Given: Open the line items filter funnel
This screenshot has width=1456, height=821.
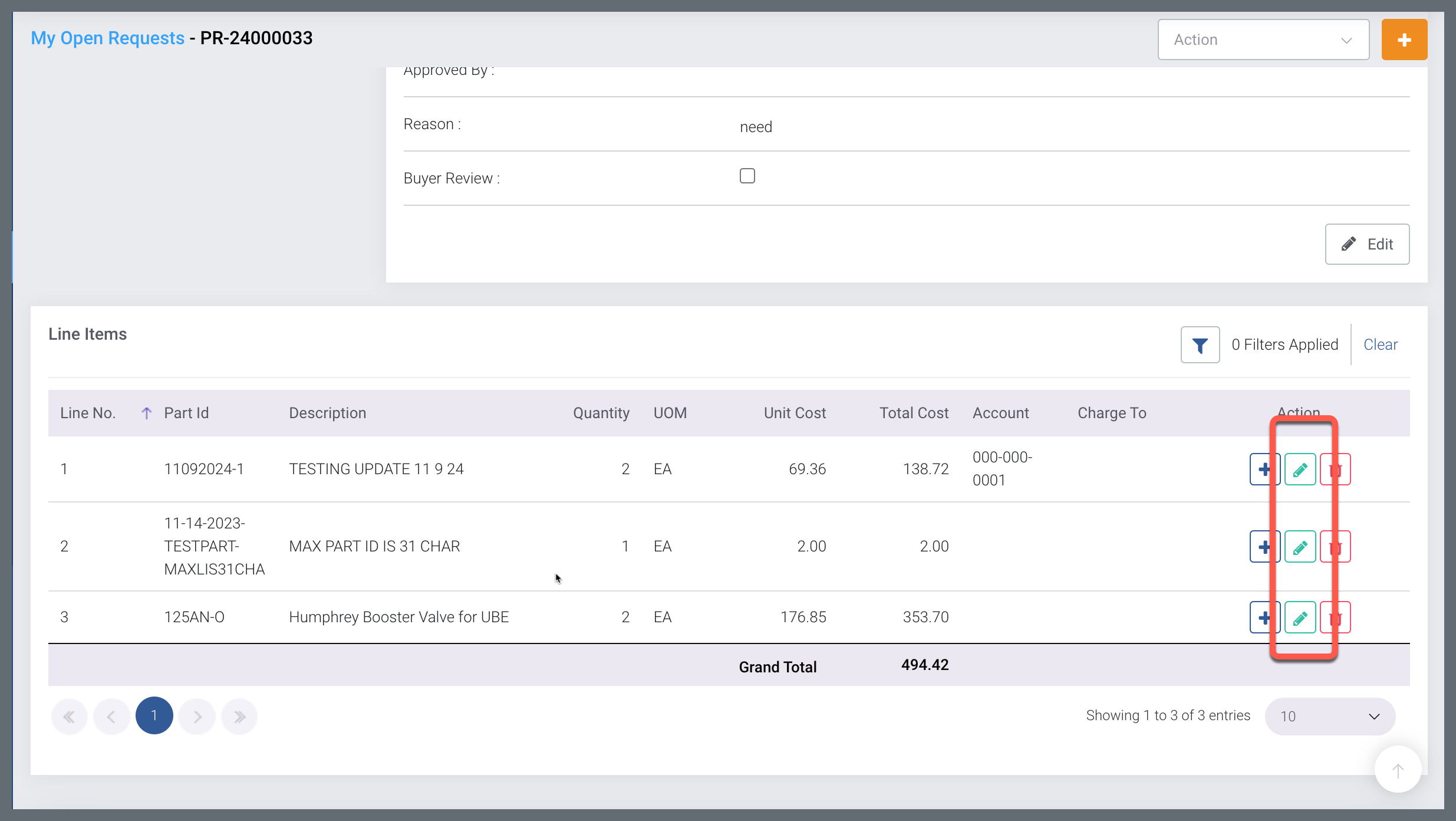Looking at the screenshot, I should click(1200, 345).
